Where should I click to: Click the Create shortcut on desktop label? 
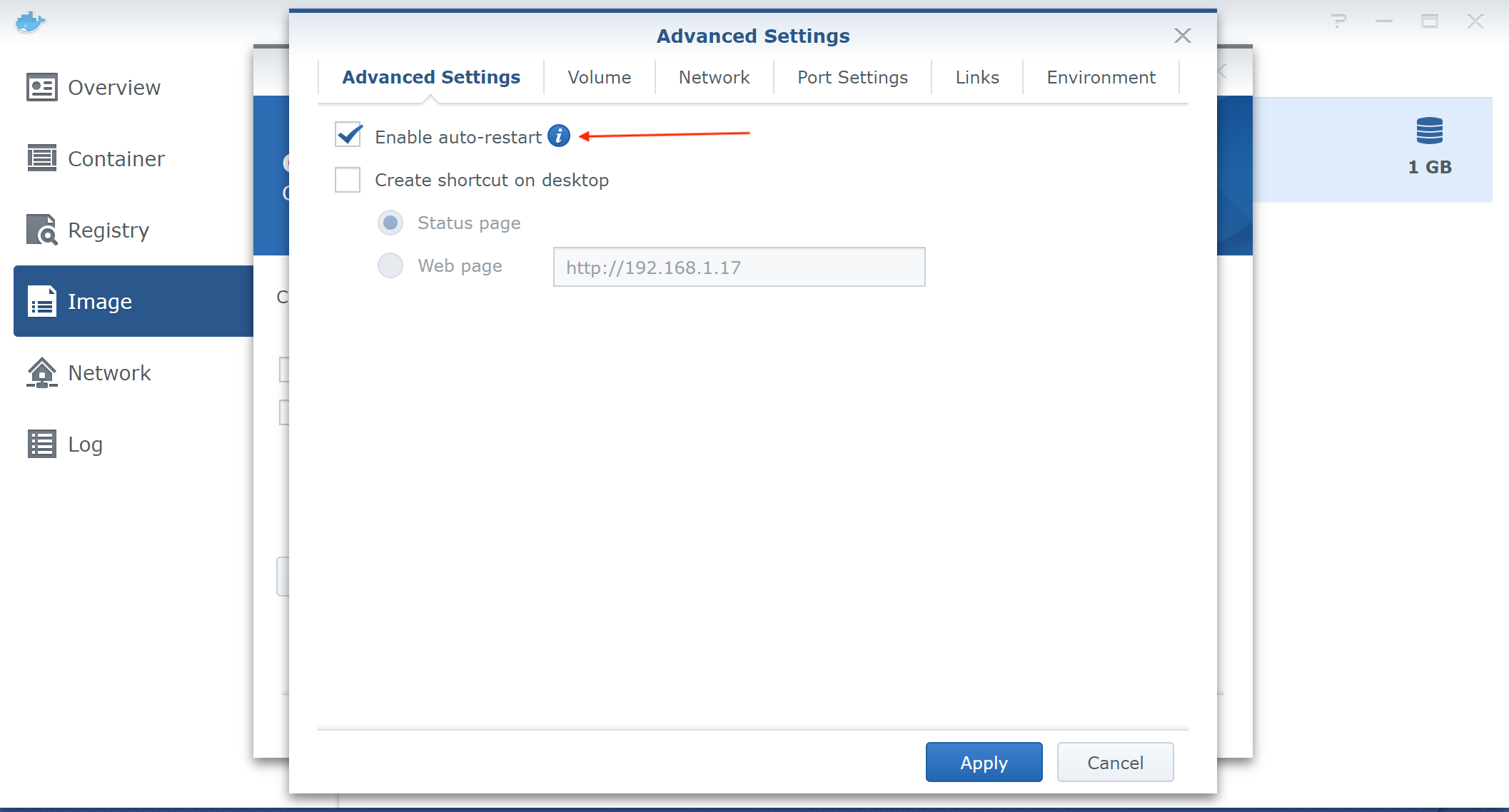[x=492, y=180]
